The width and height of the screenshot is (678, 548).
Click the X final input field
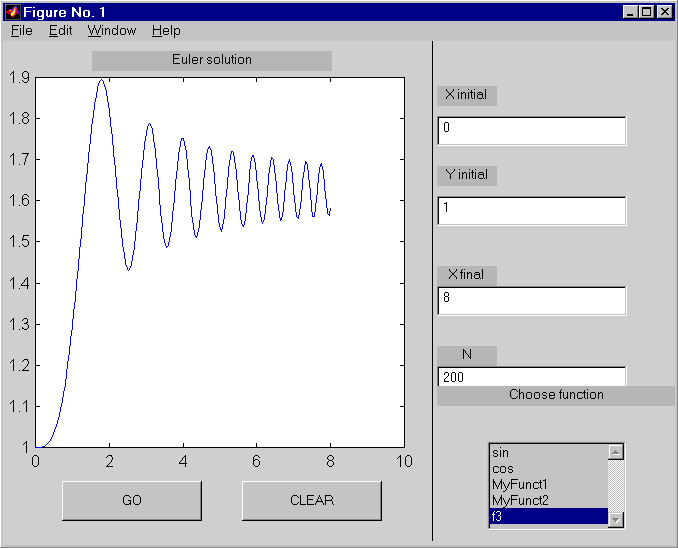(x=531, y=301)
